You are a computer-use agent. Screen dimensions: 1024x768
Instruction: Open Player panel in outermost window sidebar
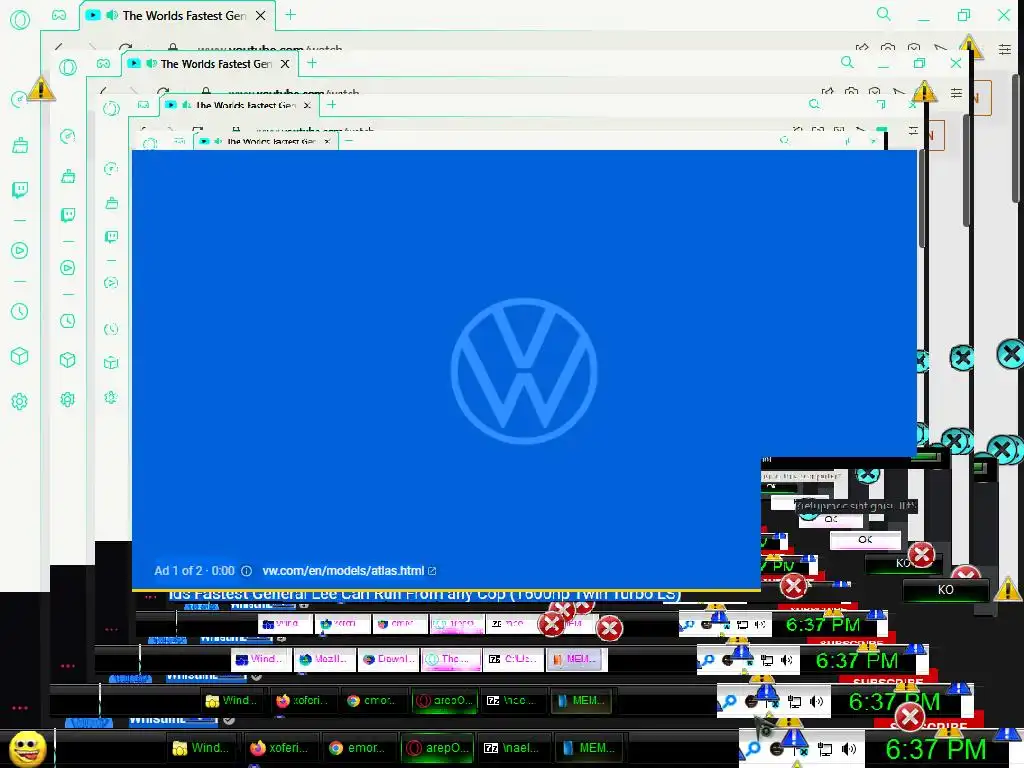[x=20, y=250]
